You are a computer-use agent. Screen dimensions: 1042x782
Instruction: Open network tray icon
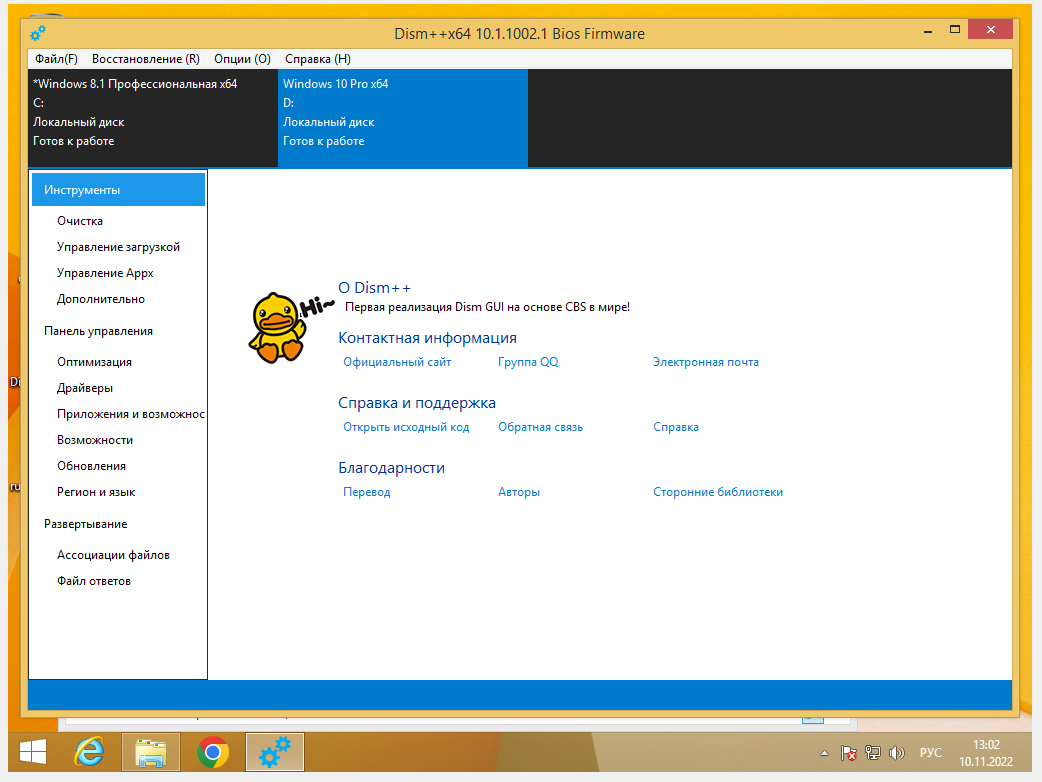tap(873, 753)
